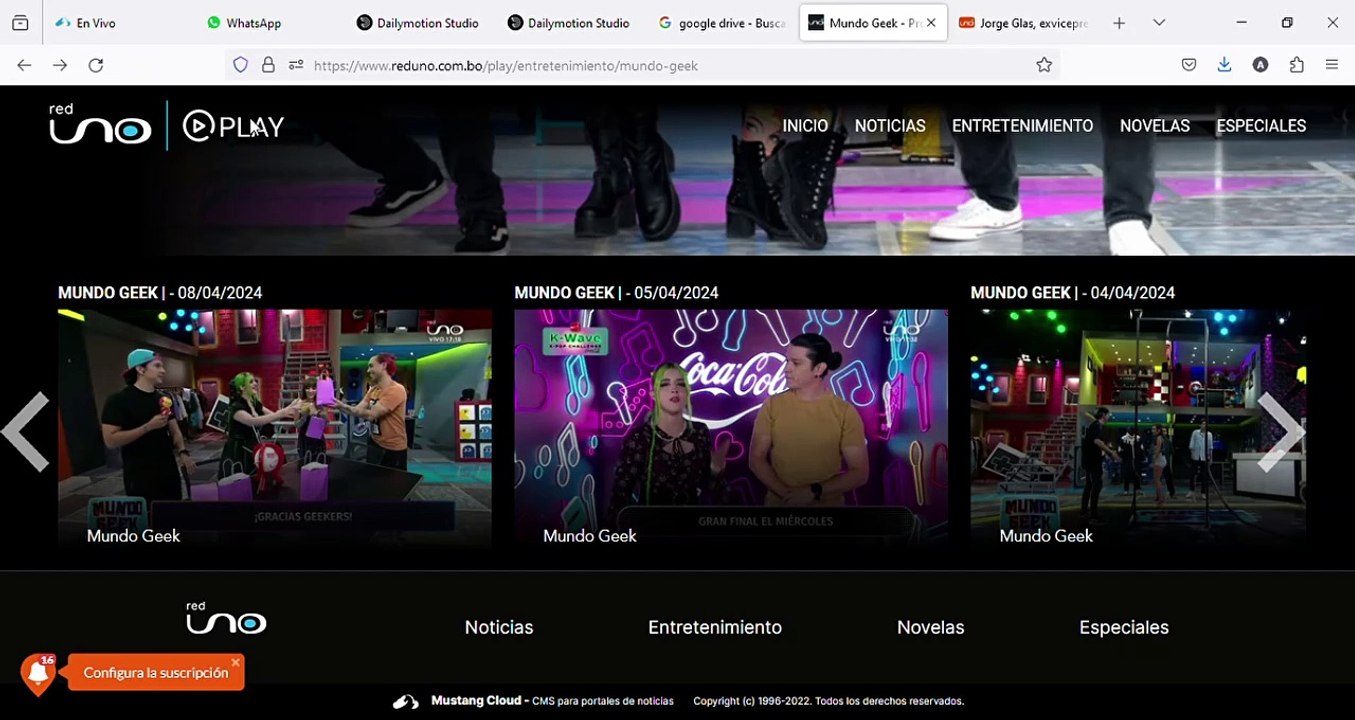Show site security padlock info
This screenshot has height=720, width=1355.
click(268, 65)
